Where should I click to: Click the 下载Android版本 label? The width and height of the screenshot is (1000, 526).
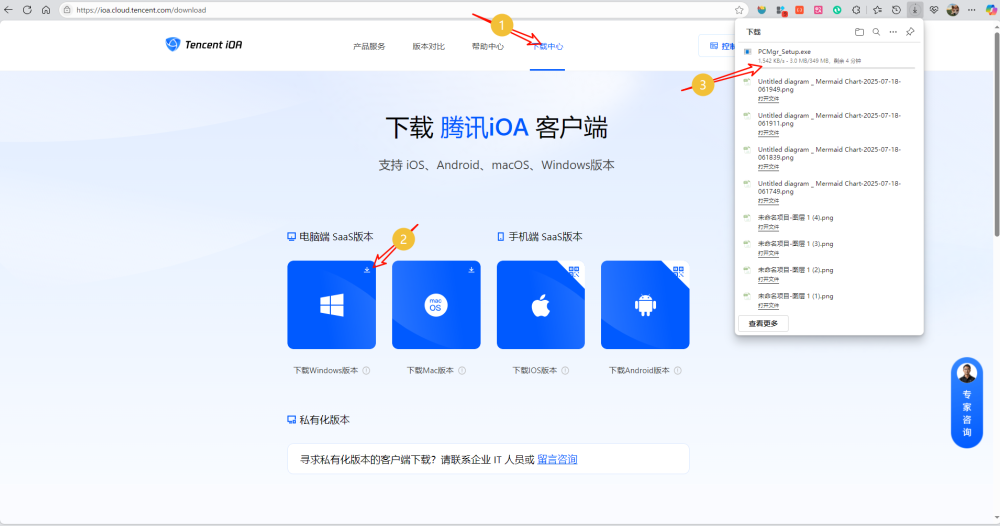tap(639, 370)
